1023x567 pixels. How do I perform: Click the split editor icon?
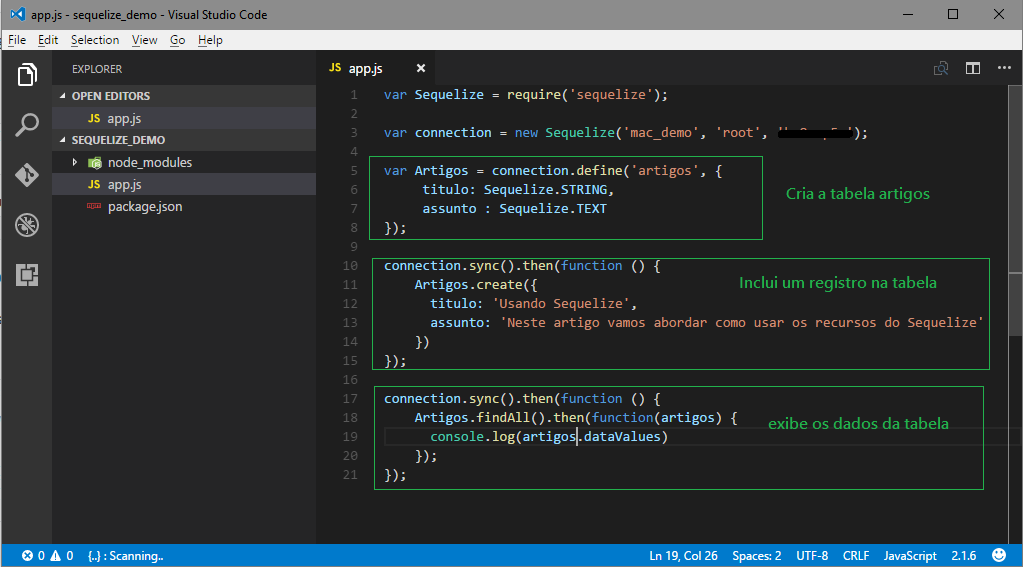point(973,69)
